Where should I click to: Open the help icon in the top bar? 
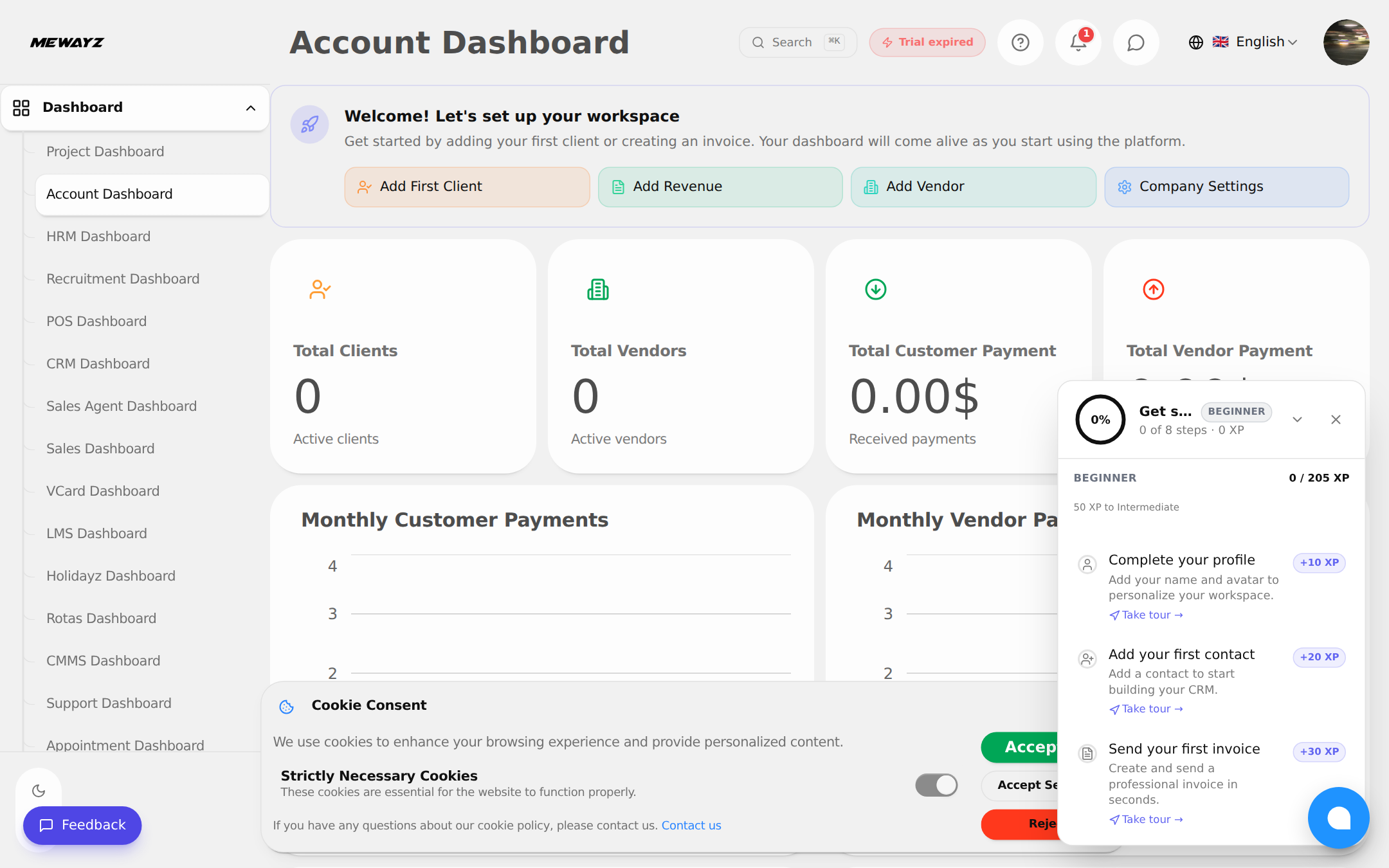pos(1021,42)
